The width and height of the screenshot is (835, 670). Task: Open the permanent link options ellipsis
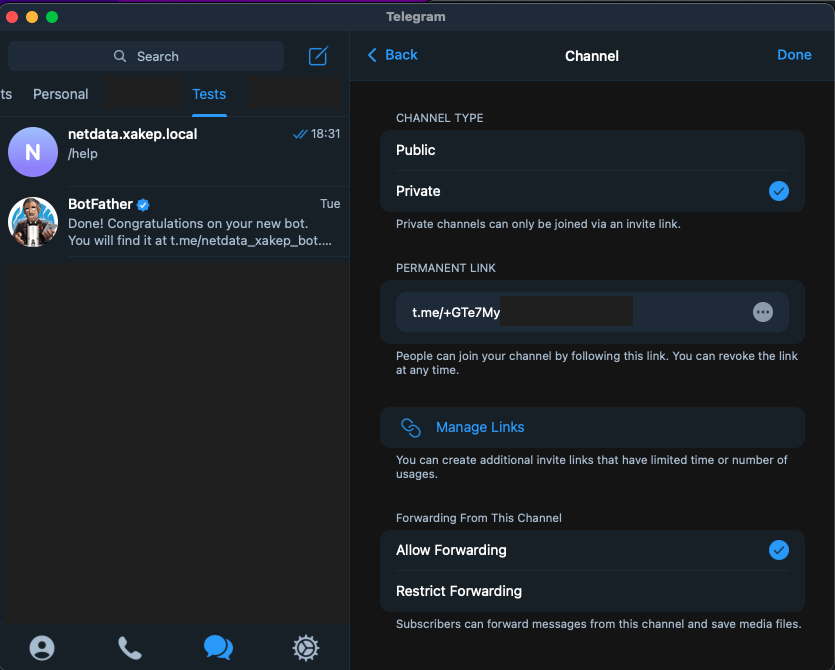tap(763, 312)
